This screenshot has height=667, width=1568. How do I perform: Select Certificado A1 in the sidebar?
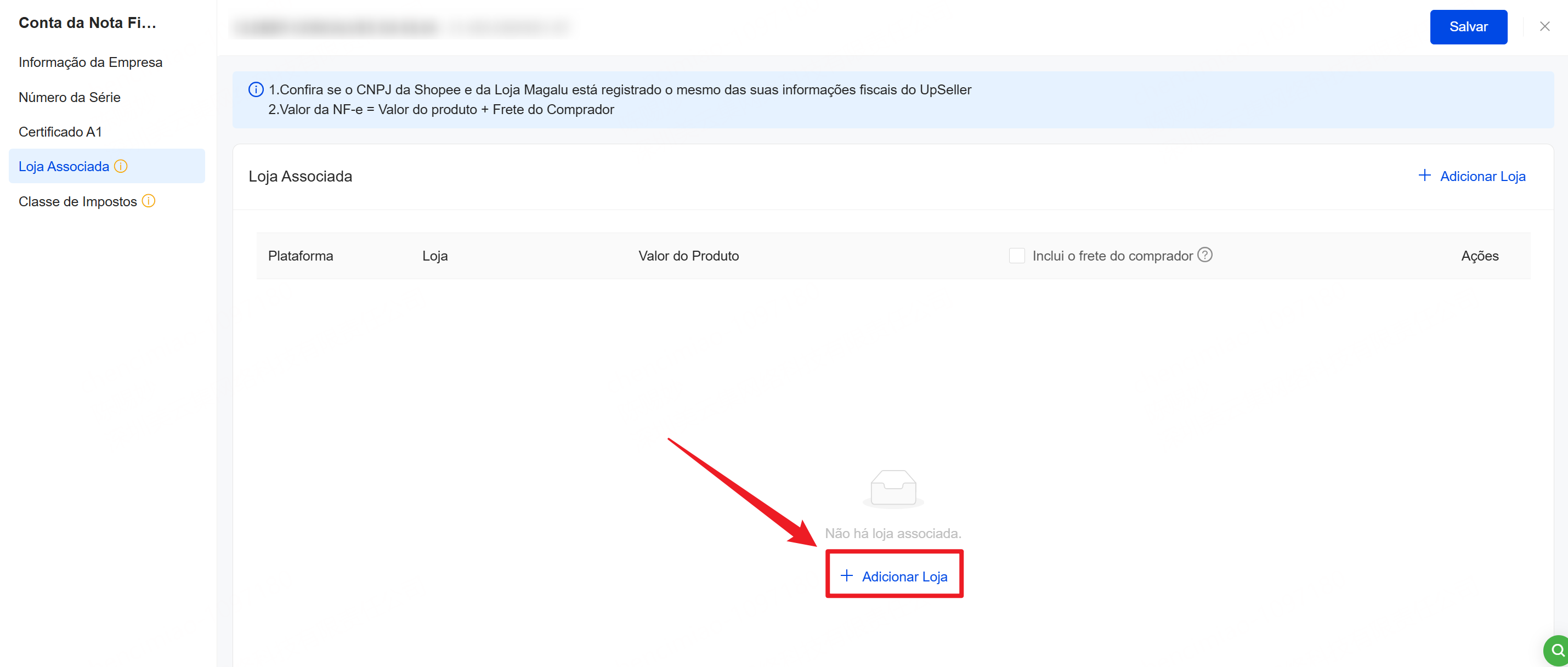coord(60,132)
